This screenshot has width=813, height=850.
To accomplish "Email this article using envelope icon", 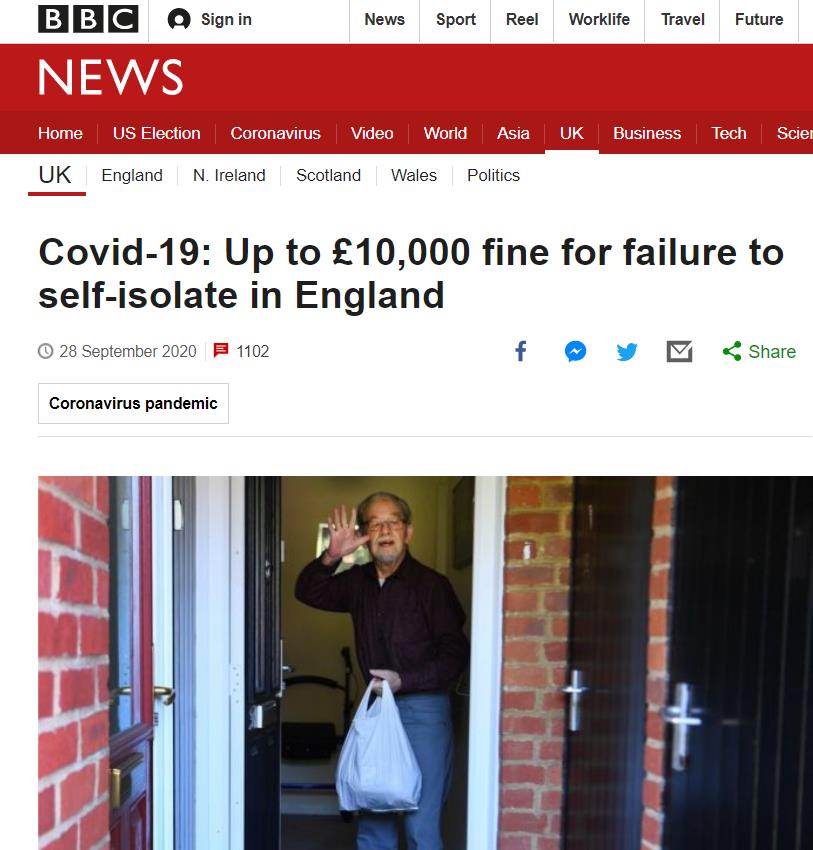I will pos(679,351).
